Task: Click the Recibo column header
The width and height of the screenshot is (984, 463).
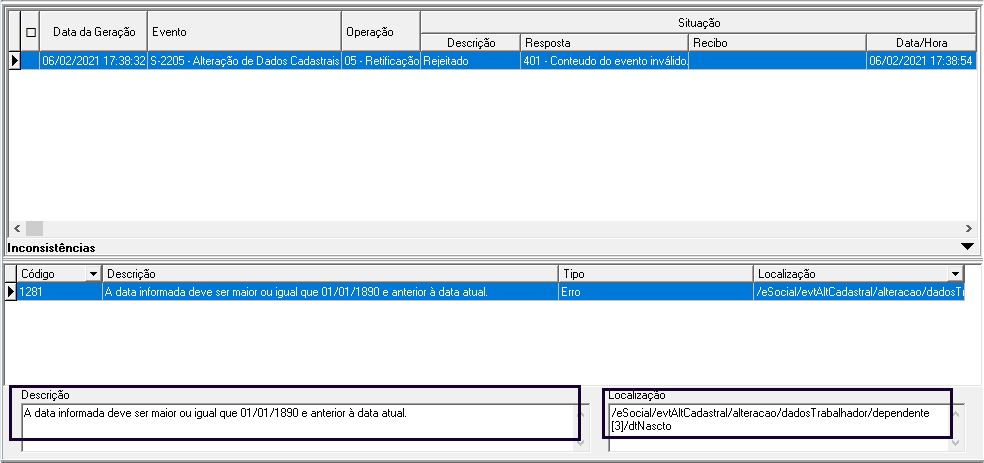Action: 777,43
